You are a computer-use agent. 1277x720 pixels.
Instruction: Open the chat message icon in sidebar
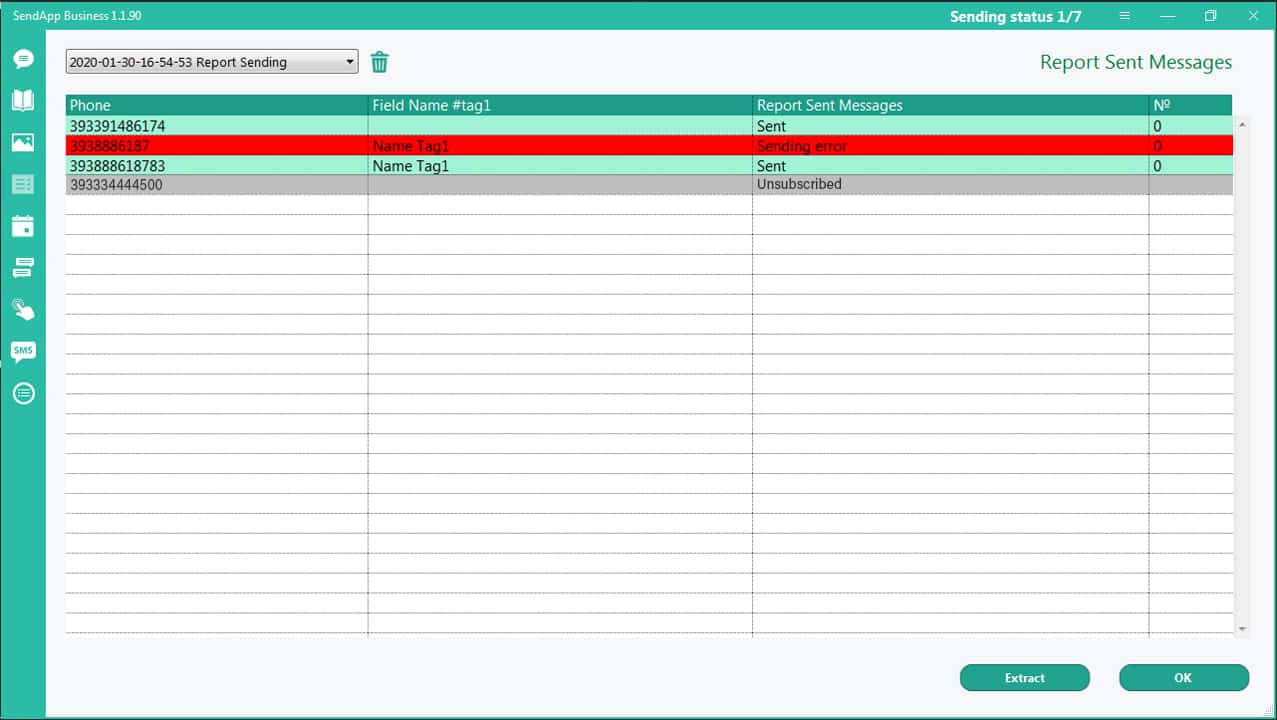click(23, 59)
